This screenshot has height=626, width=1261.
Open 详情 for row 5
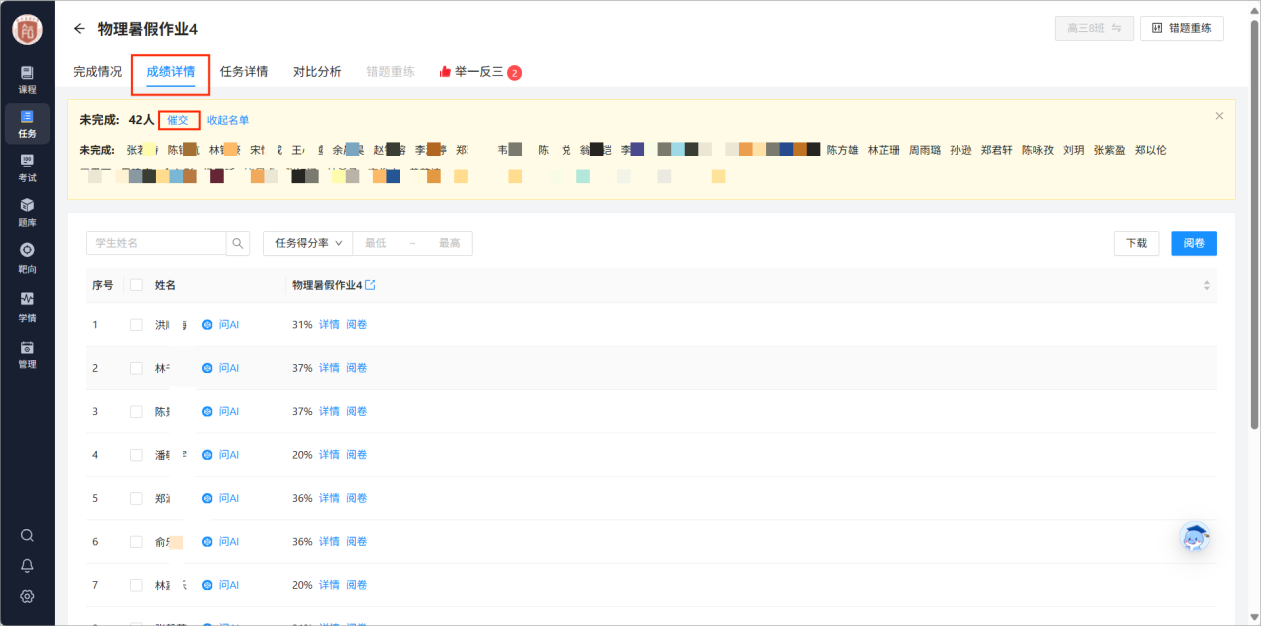(329, 498)
